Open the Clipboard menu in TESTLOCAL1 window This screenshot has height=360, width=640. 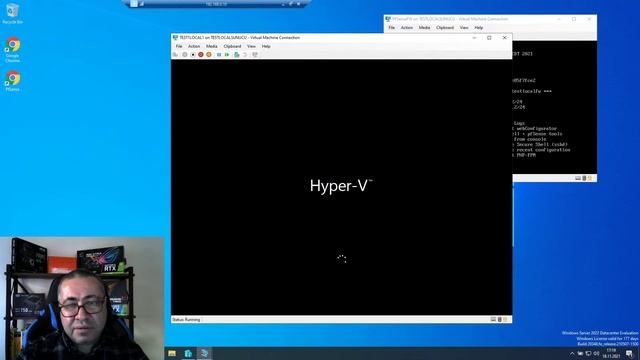(x=232, y=47)
